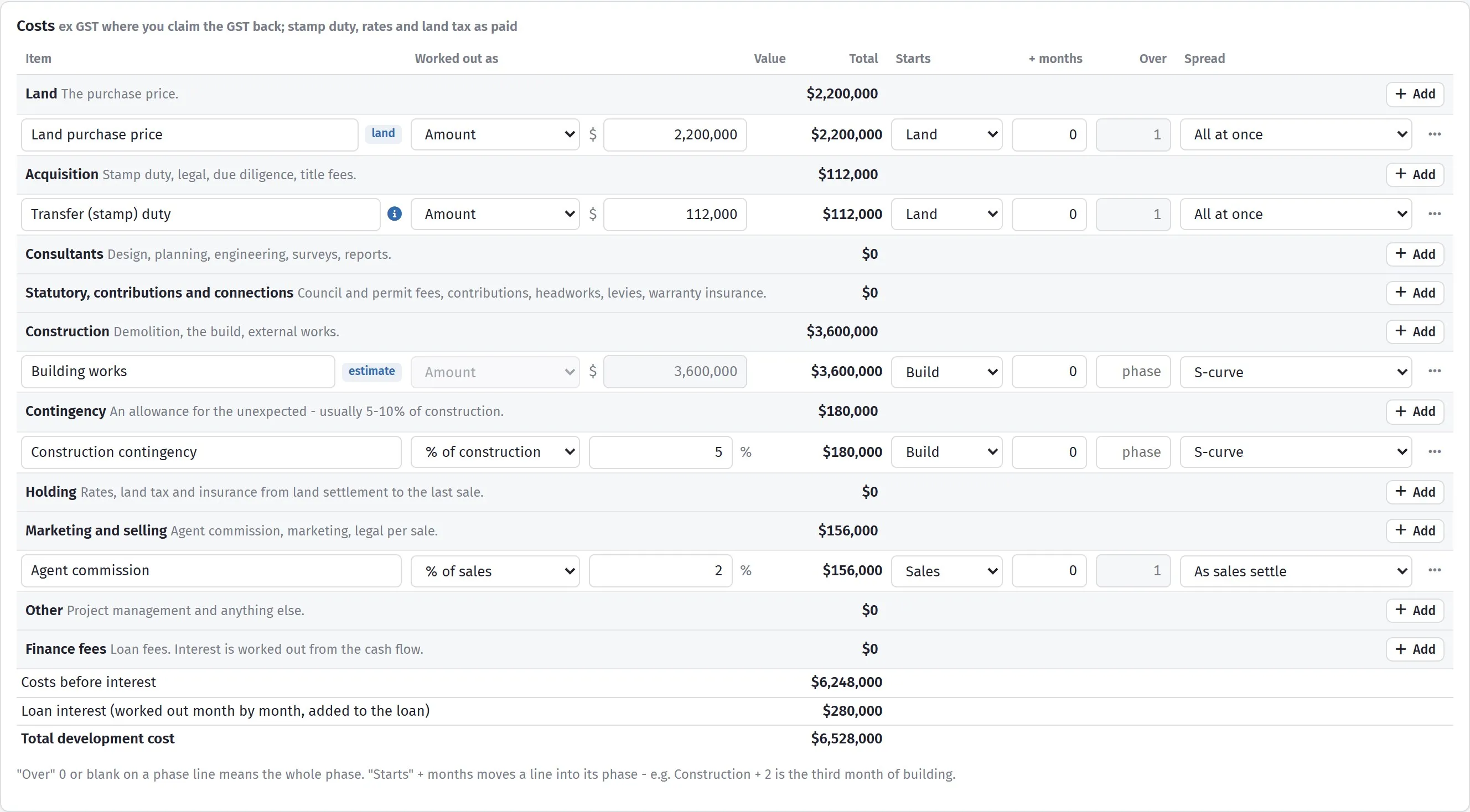The image size is (1470, 812).
Task: Click '+ months' field for Transfer (stamp) duty
Action: point(1049,215)
